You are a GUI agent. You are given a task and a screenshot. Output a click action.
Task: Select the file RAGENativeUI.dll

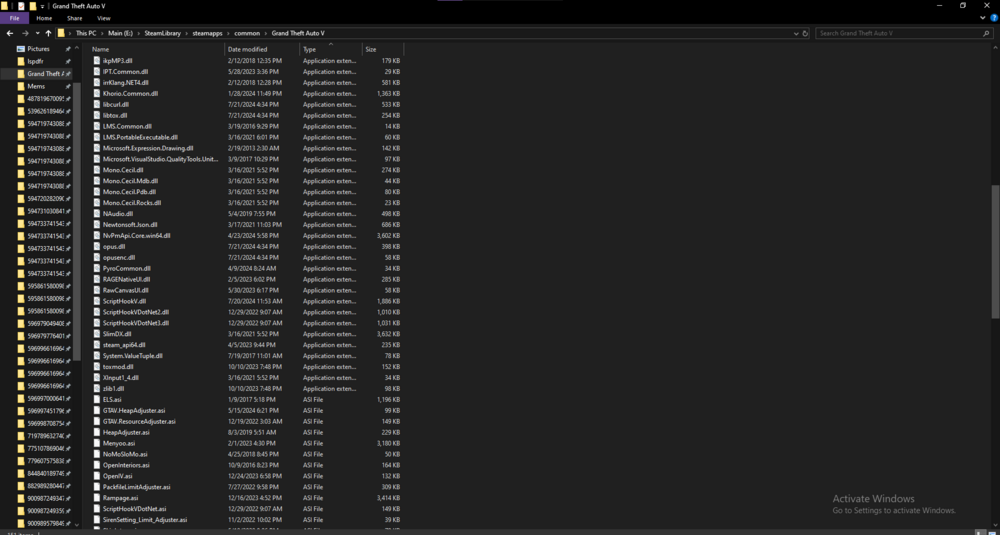[126, 279]
